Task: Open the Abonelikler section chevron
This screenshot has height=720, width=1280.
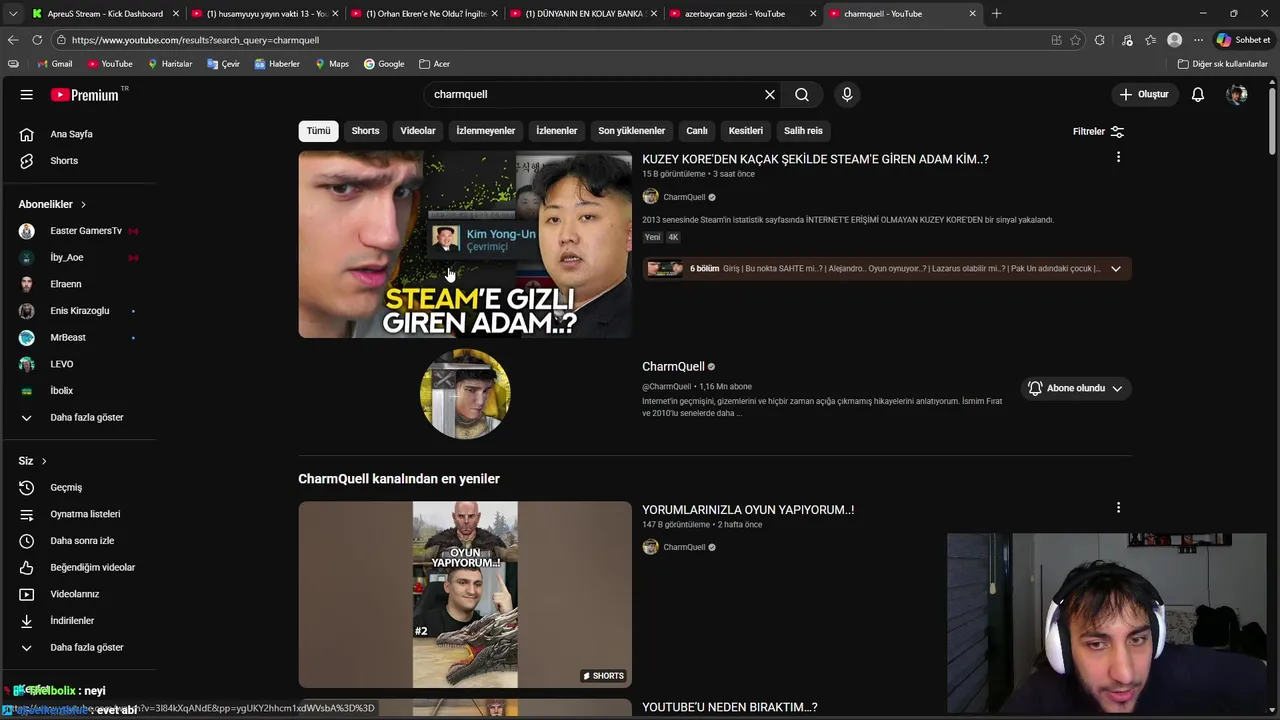Action: point(83,204)
